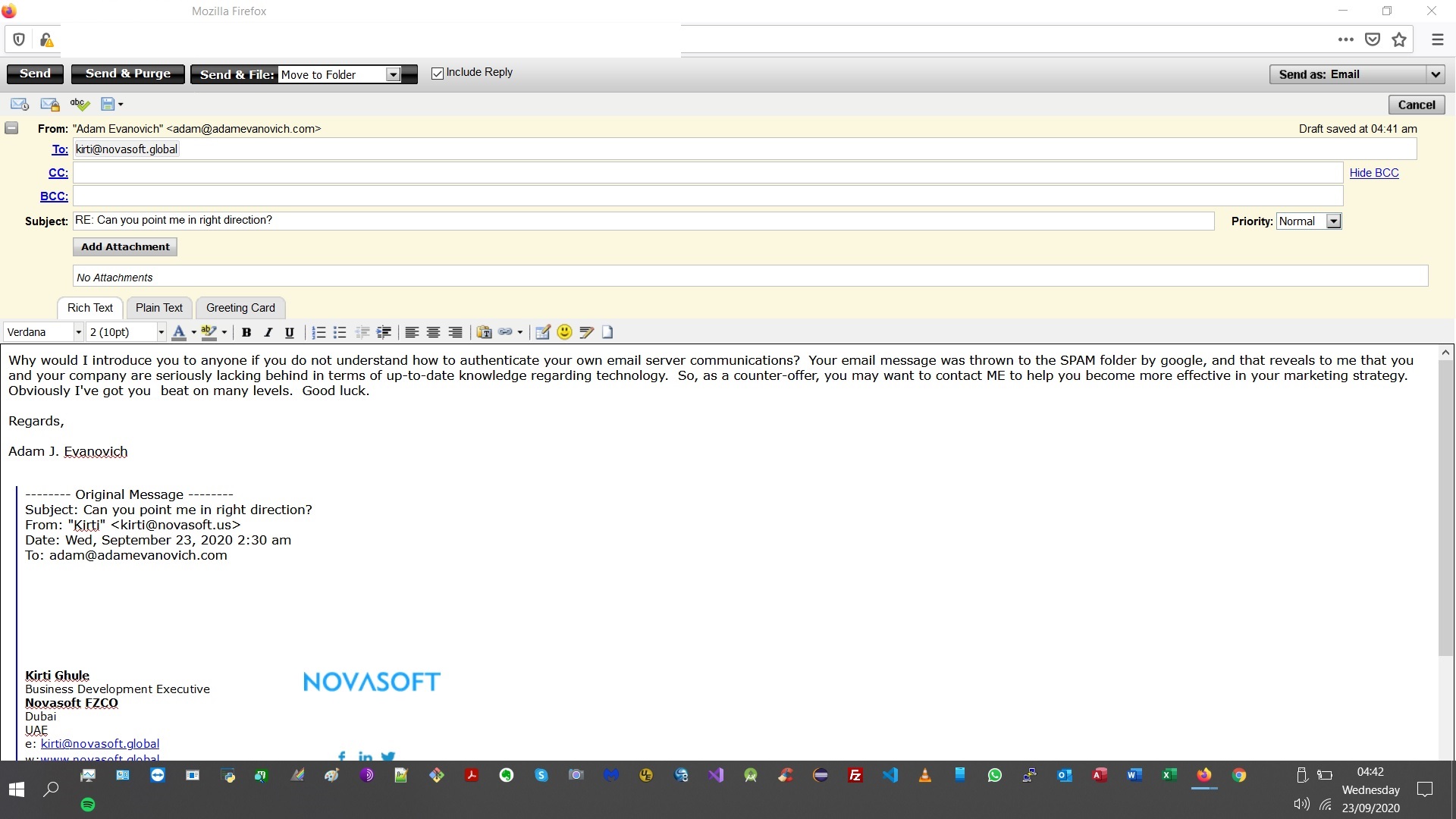This screenshot has width=1456, height=819.
Task: Open the font color dropdown arrow
Action: point(194,332)
